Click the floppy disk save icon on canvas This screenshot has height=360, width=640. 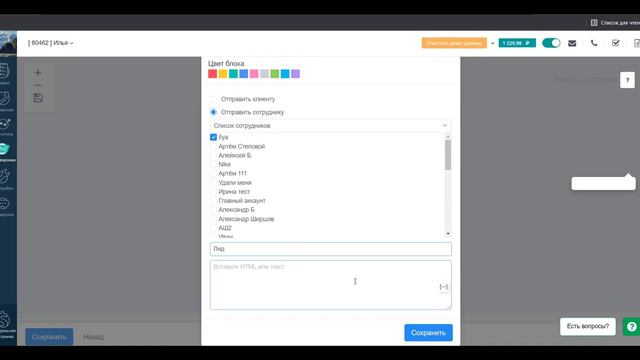pos(38,98)
